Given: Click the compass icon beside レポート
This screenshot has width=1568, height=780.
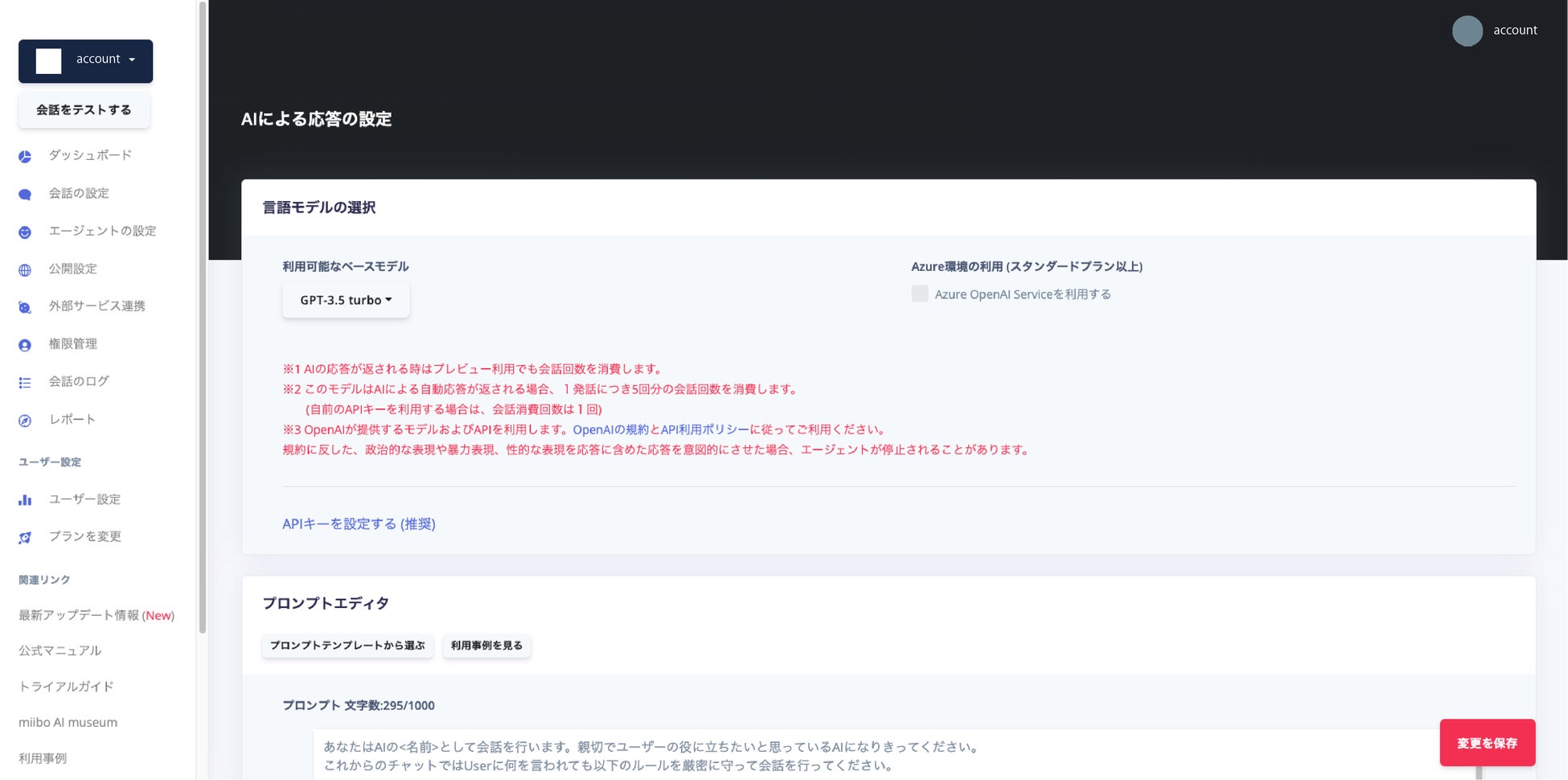Looking at the screenshot, I should tap(25, 421).
